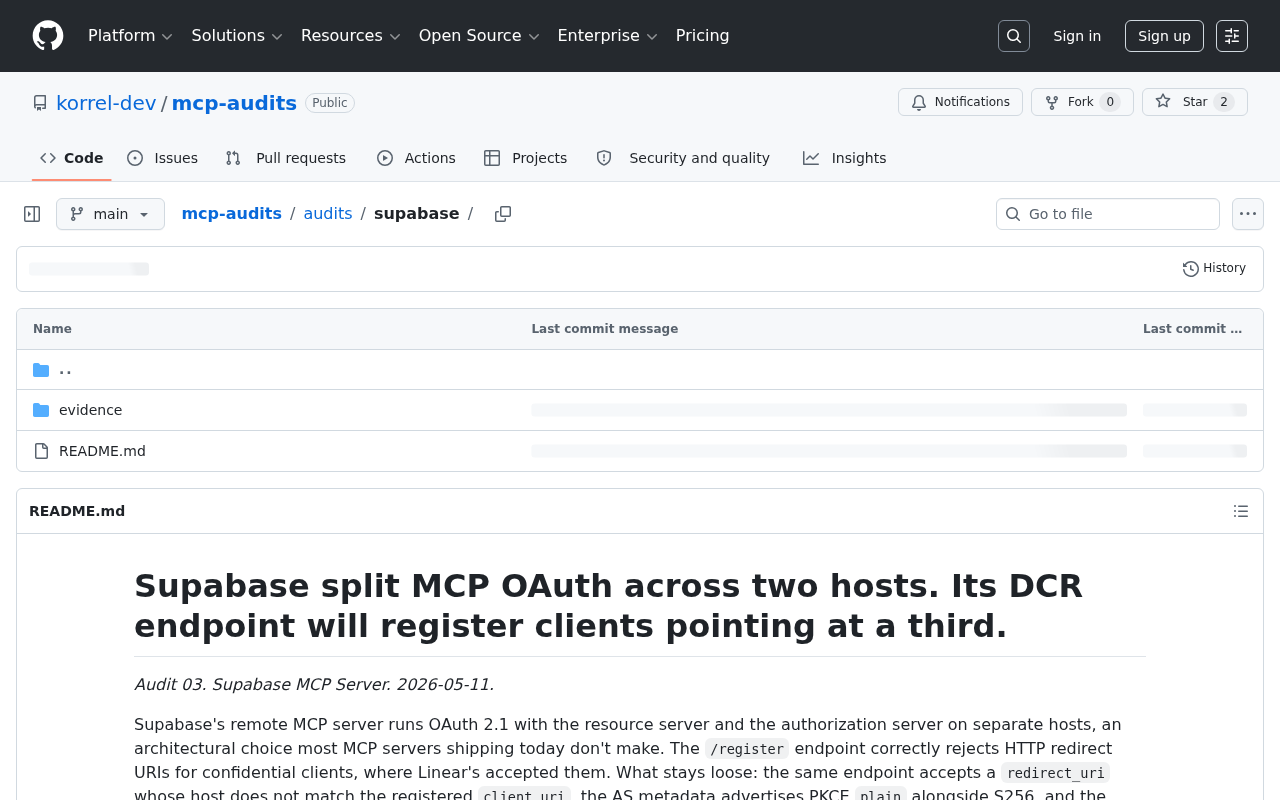Focus the Go to file search field
Screen dimensions: 1280x800
[1108, 214]
